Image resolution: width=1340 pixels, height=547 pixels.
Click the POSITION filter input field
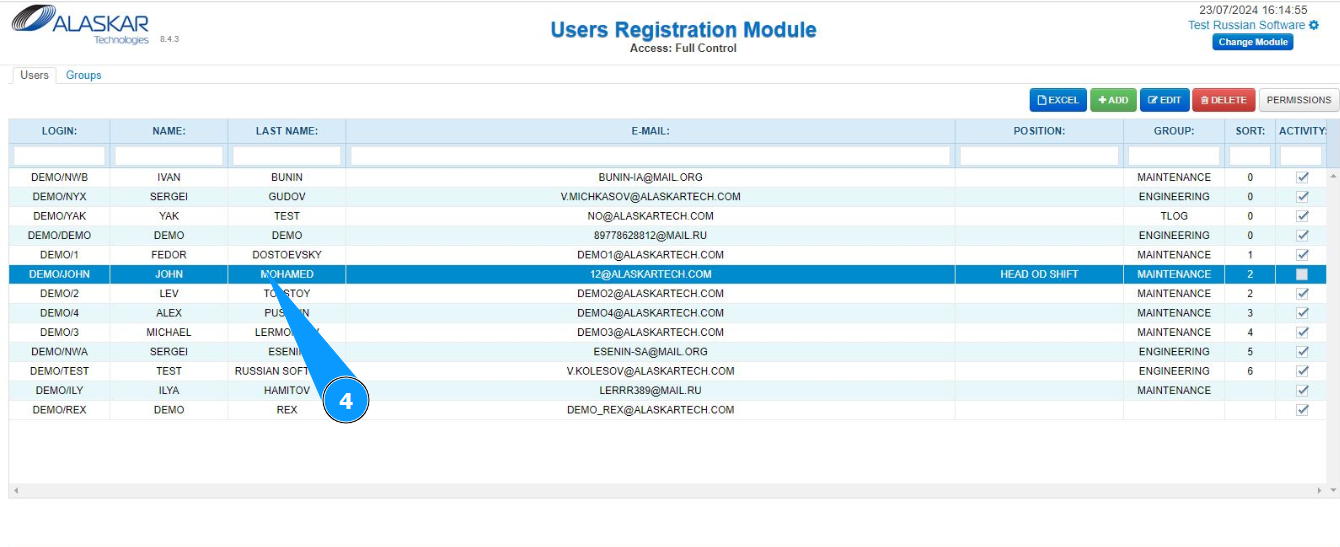click(x=1039, y=156)
